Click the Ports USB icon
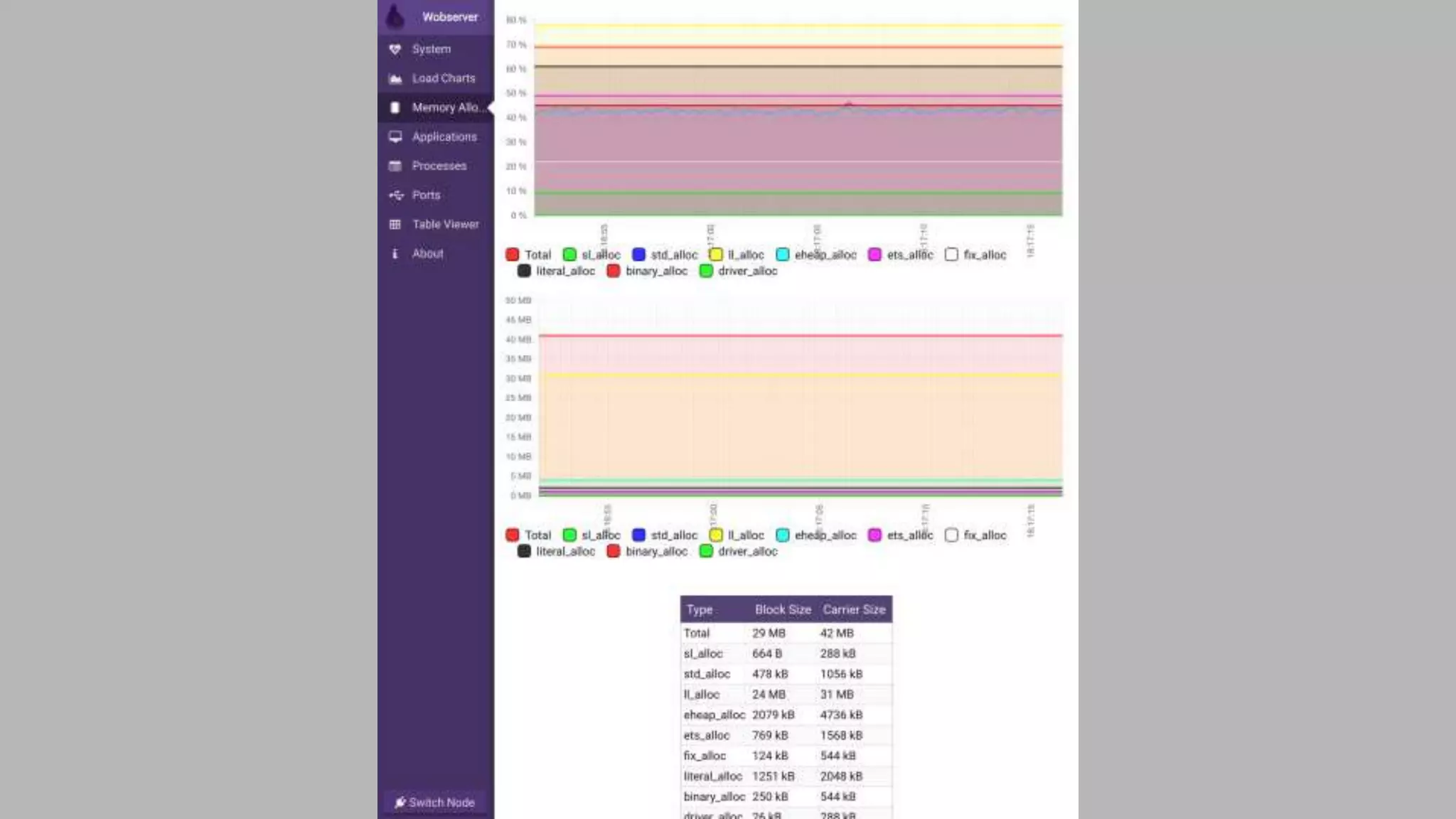 pos(395,195)
